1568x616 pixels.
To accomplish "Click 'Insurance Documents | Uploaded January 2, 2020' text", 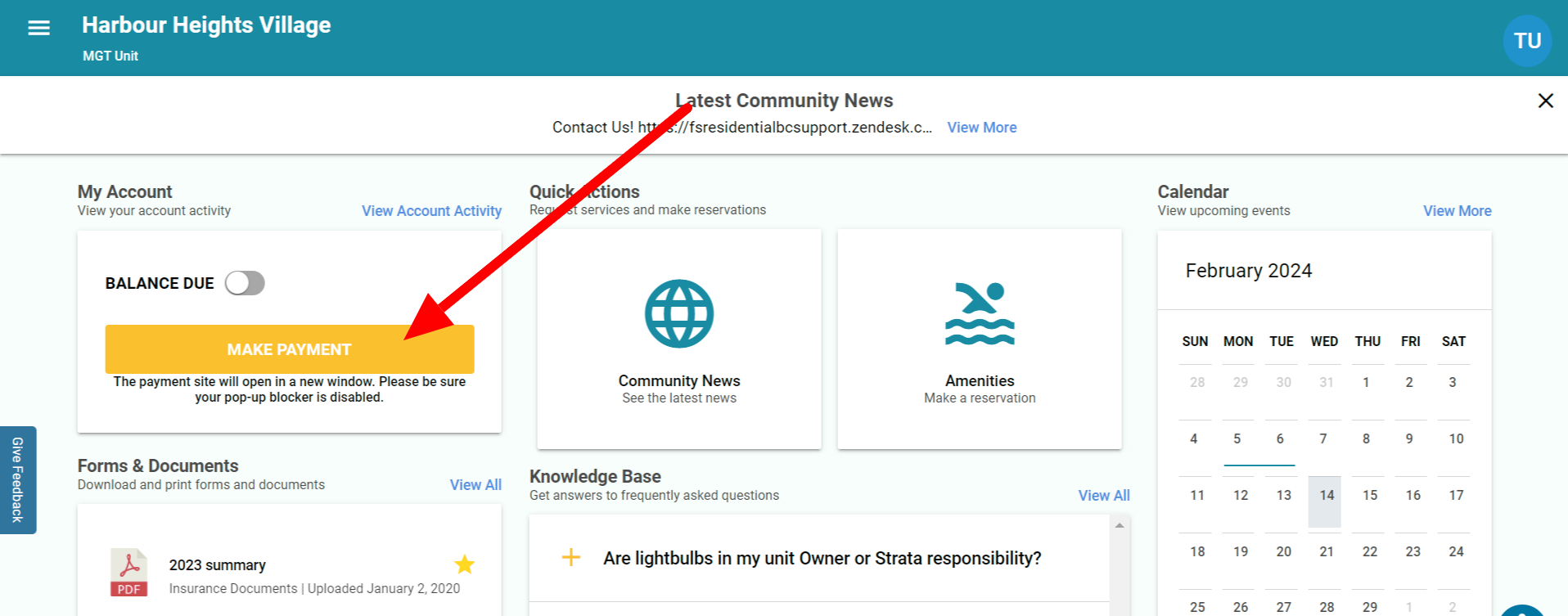I will pos(315,589).
